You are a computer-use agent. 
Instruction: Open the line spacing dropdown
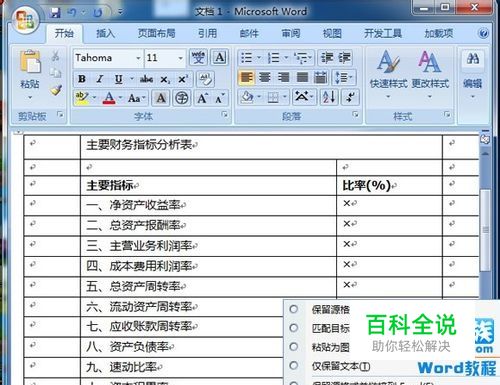tap(344, 77)
